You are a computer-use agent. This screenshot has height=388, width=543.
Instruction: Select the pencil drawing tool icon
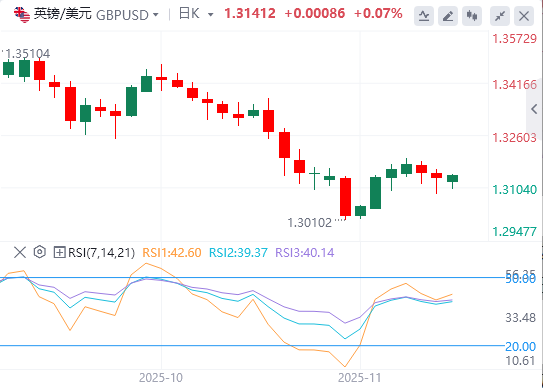(448, 16)
